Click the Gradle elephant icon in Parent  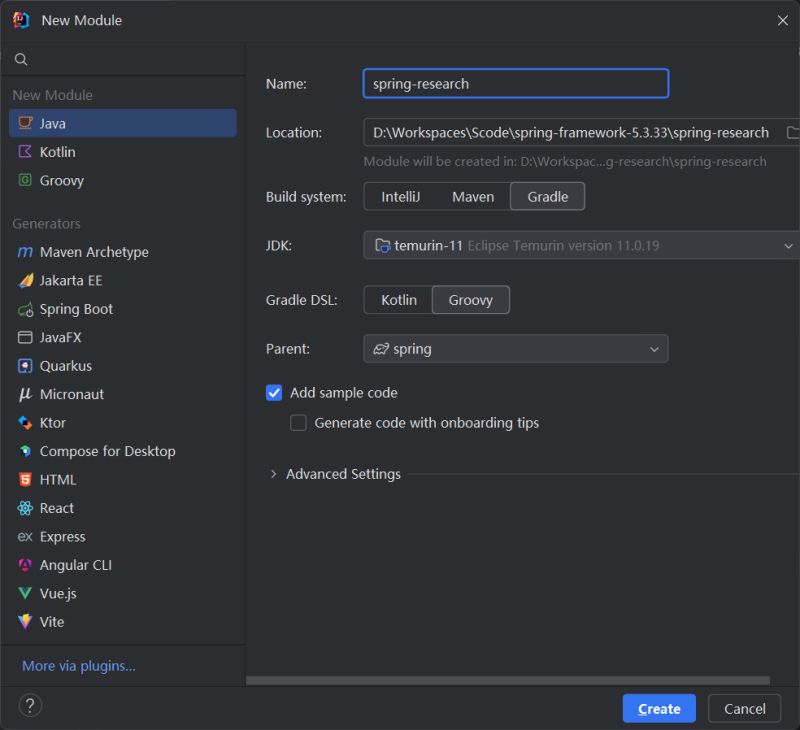coord(381,349)
